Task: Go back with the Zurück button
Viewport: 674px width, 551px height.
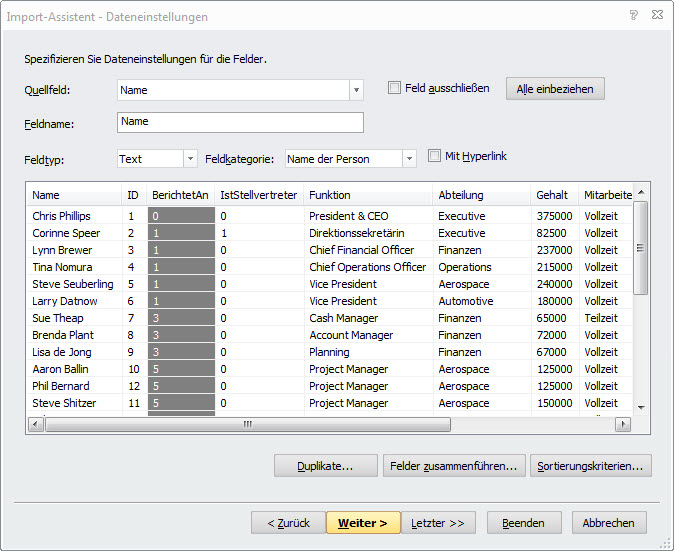Action: (x=288, y=523)
